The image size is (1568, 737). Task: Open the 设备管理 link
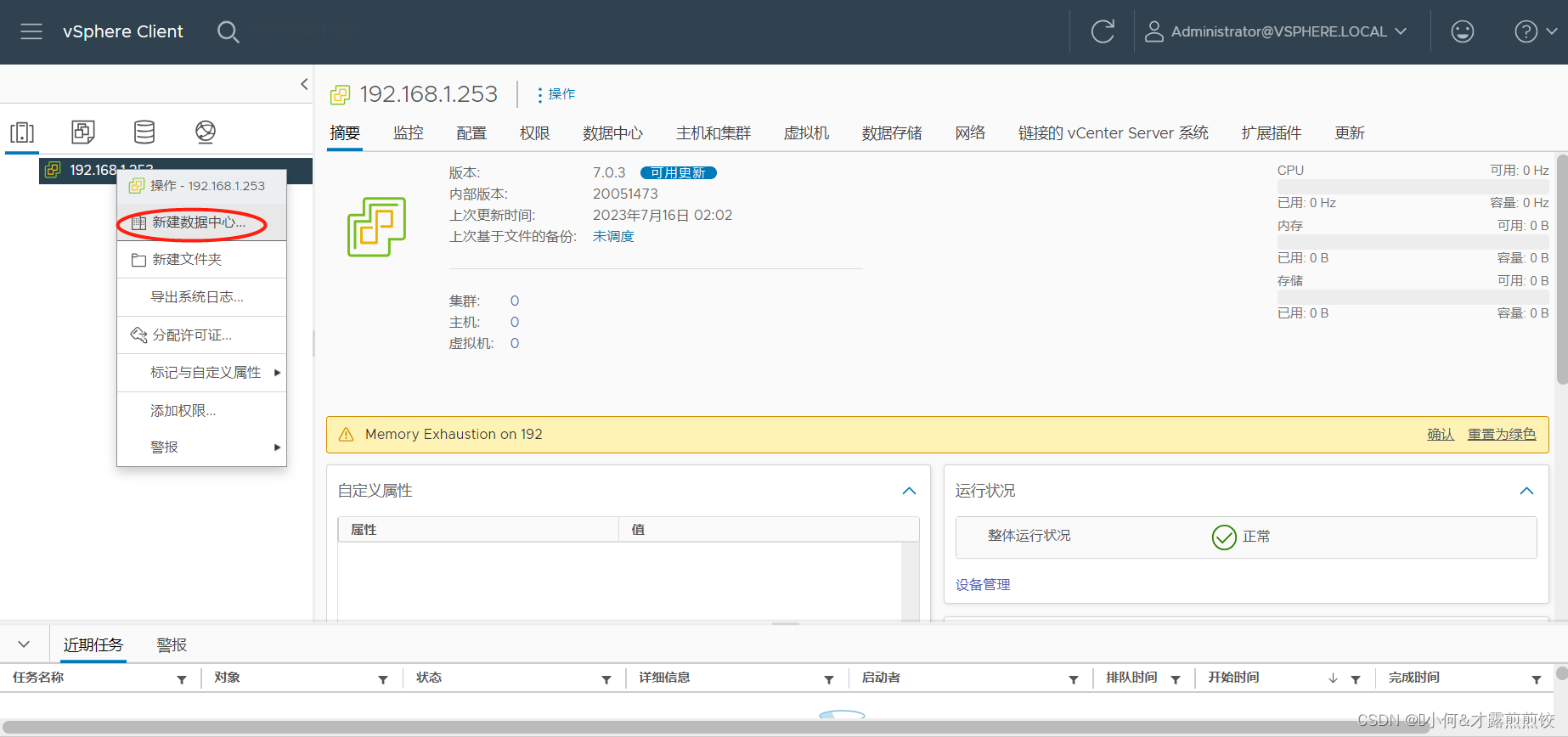(x=983, y=585)
